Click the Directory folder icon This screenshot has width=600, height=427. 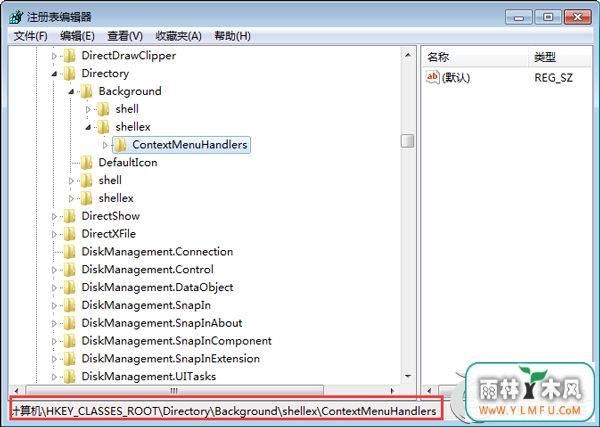click(x=70, y=73)
